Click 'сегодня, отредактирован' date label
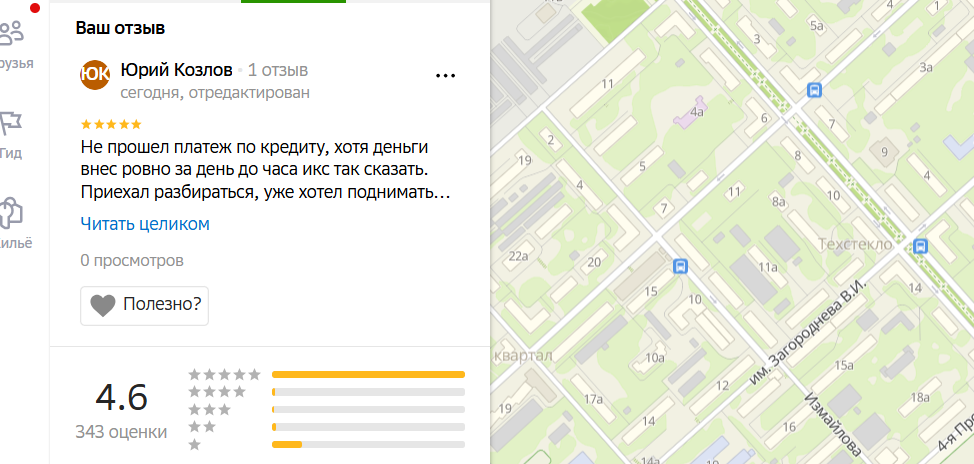Image resolution: width=974 pixels, height=464 pixels. 215,93
